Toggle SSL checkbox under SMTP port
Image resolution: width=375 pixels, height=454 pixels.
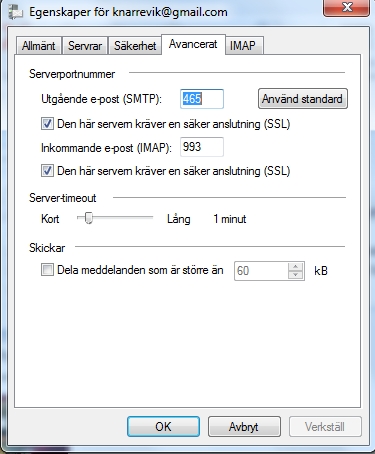coord(47,124)
